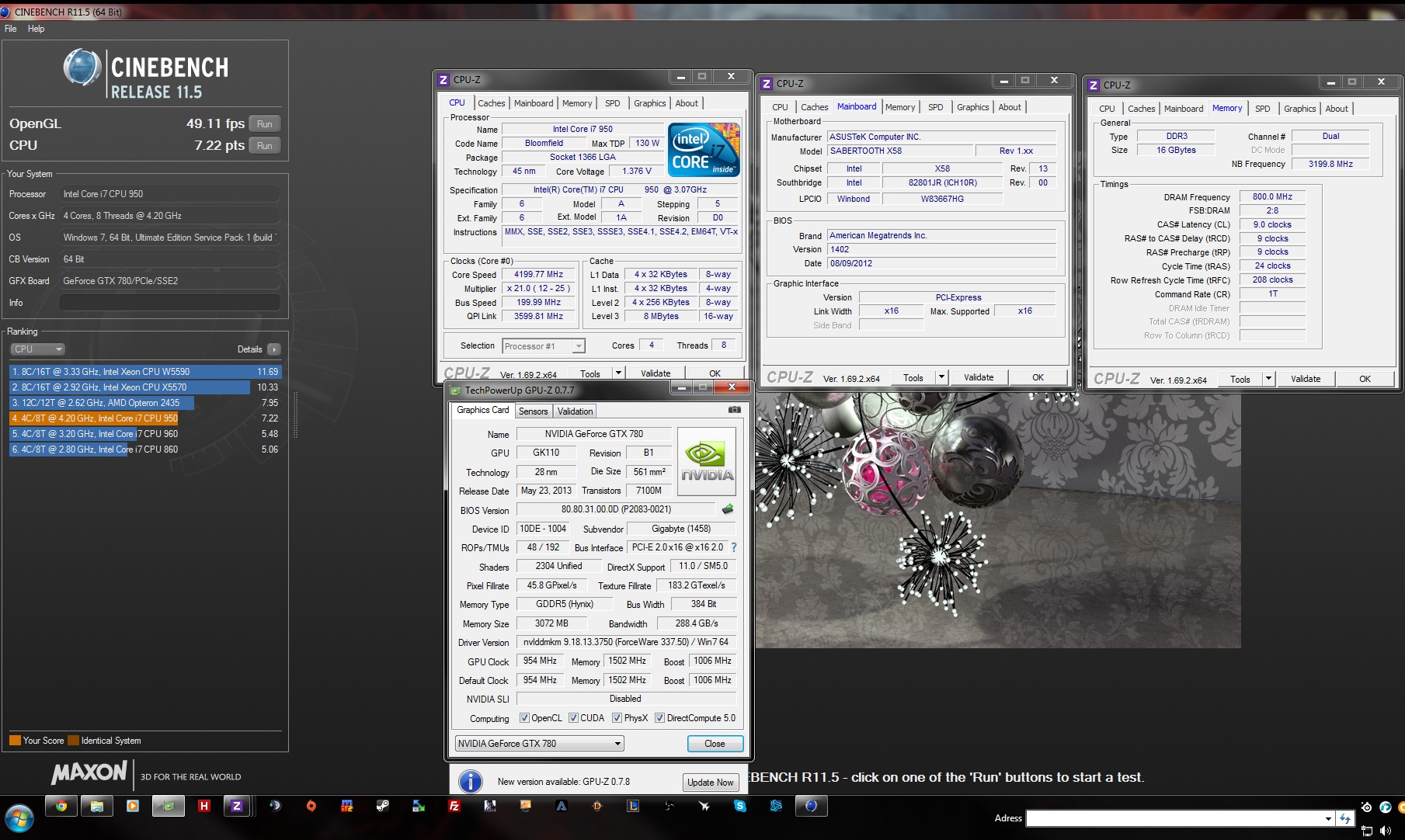1405x840 pixels.
Task: Click the Cinebench Info input field
Action: pos(169,303)
